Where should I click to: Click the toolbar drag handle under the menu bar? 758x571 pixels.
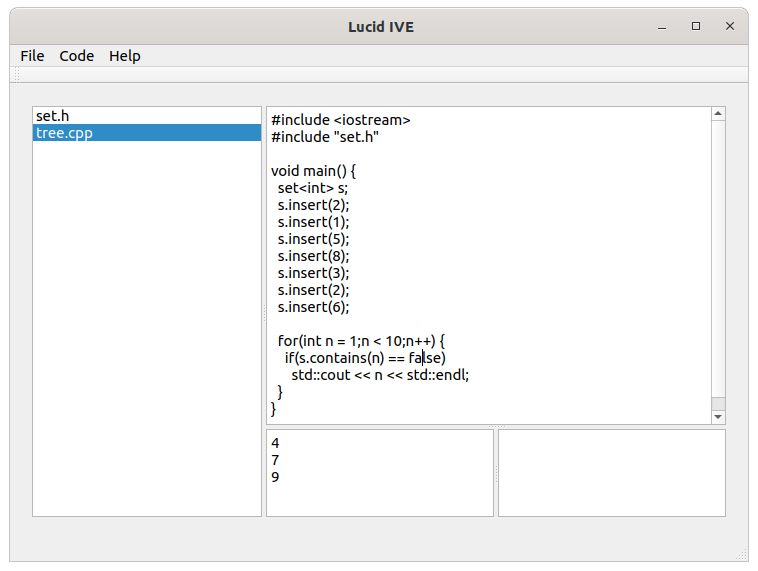[x=16, y=75]
